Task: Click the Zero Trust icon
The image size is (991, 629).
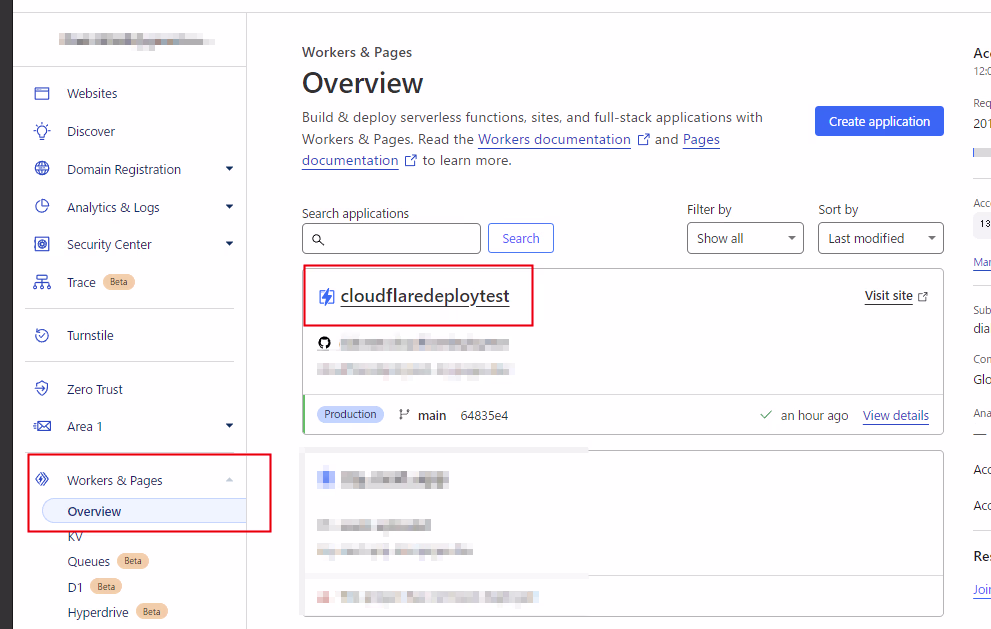Action: tap(42, 388)
